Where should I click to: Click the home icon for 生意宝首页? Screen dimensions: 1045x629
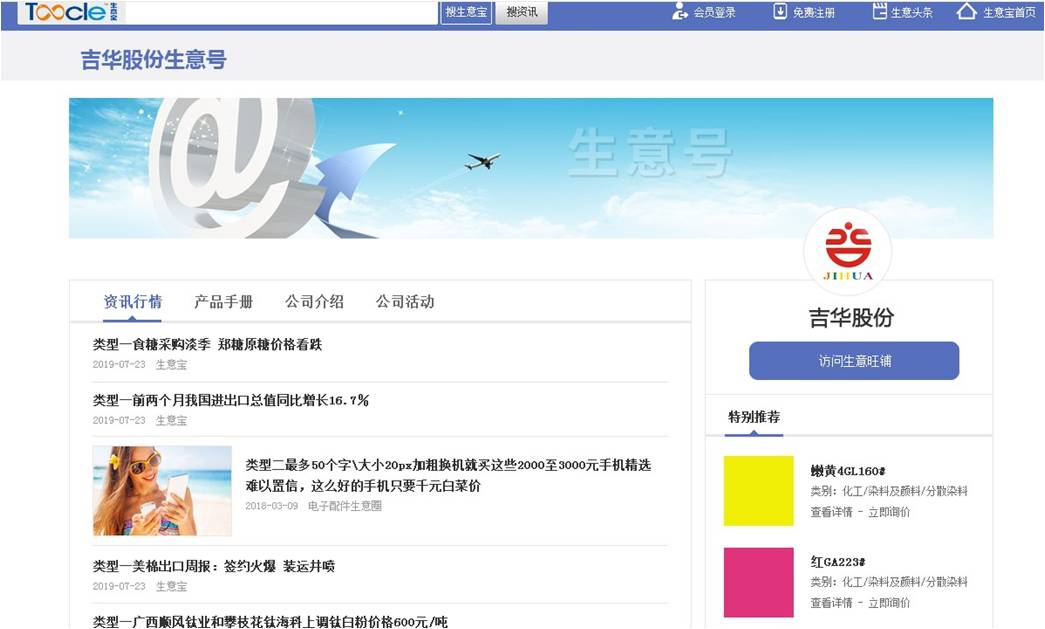pos(966,11)
